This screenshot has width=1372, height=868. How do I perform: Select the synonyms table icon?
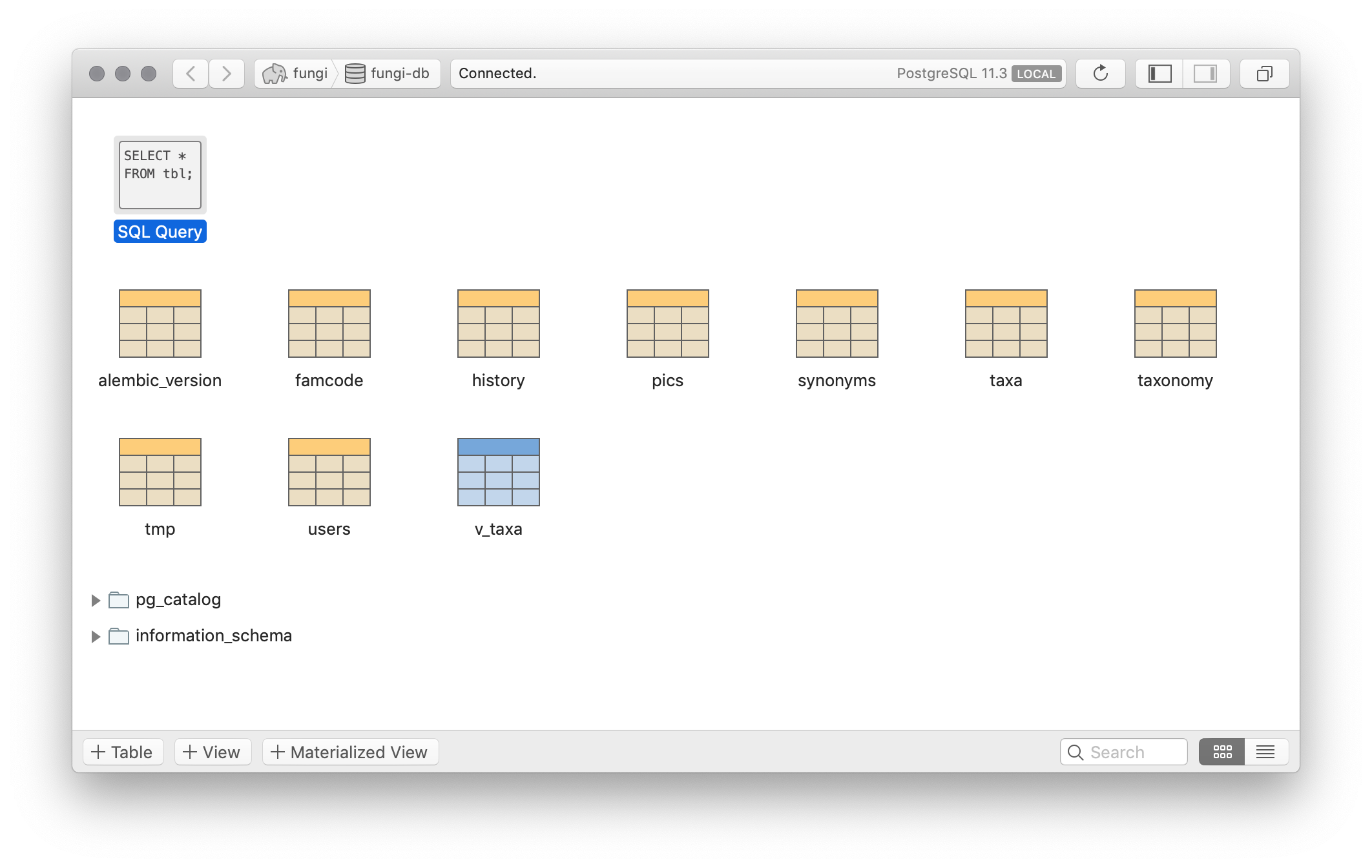click(837, 324)
